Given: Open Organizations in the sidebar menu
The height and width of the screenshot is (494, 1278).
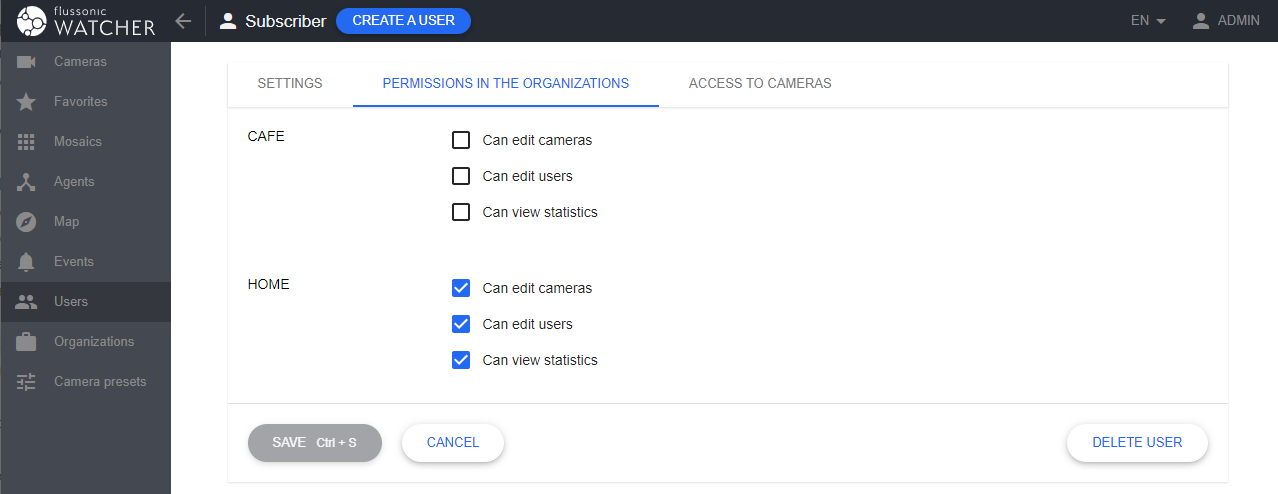Looking at the screenshot, I should pos(85,342).
